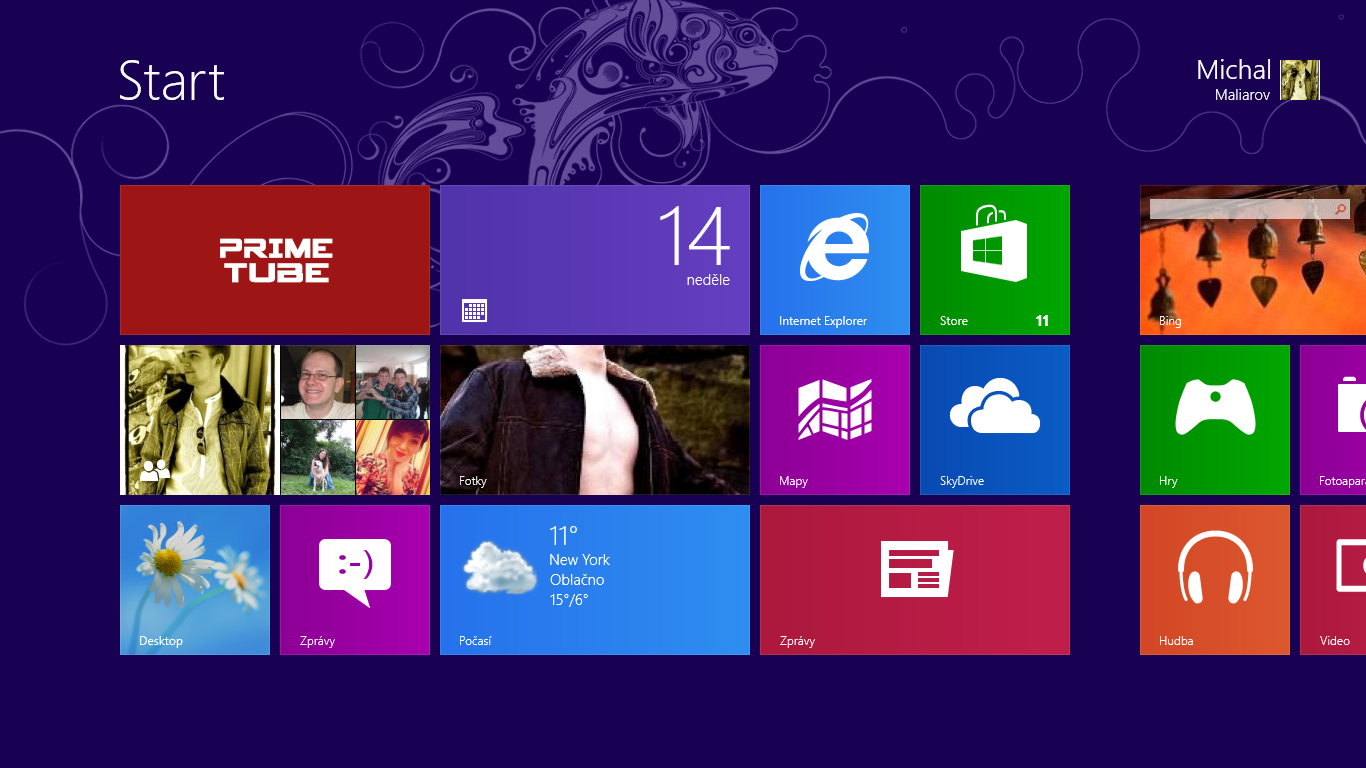Launch the Hudba music app
The height and width of the screenshot is (768, 1366).
[1214, 580]
